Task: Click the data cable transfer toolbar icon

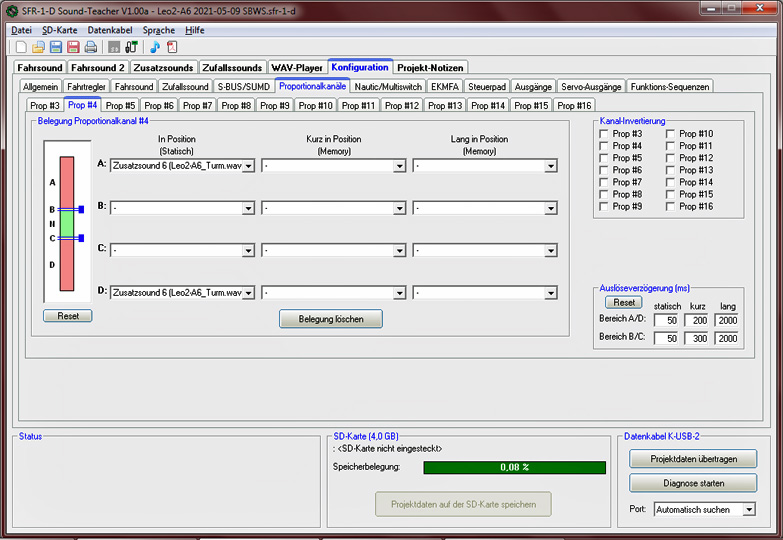Action: 131,47
